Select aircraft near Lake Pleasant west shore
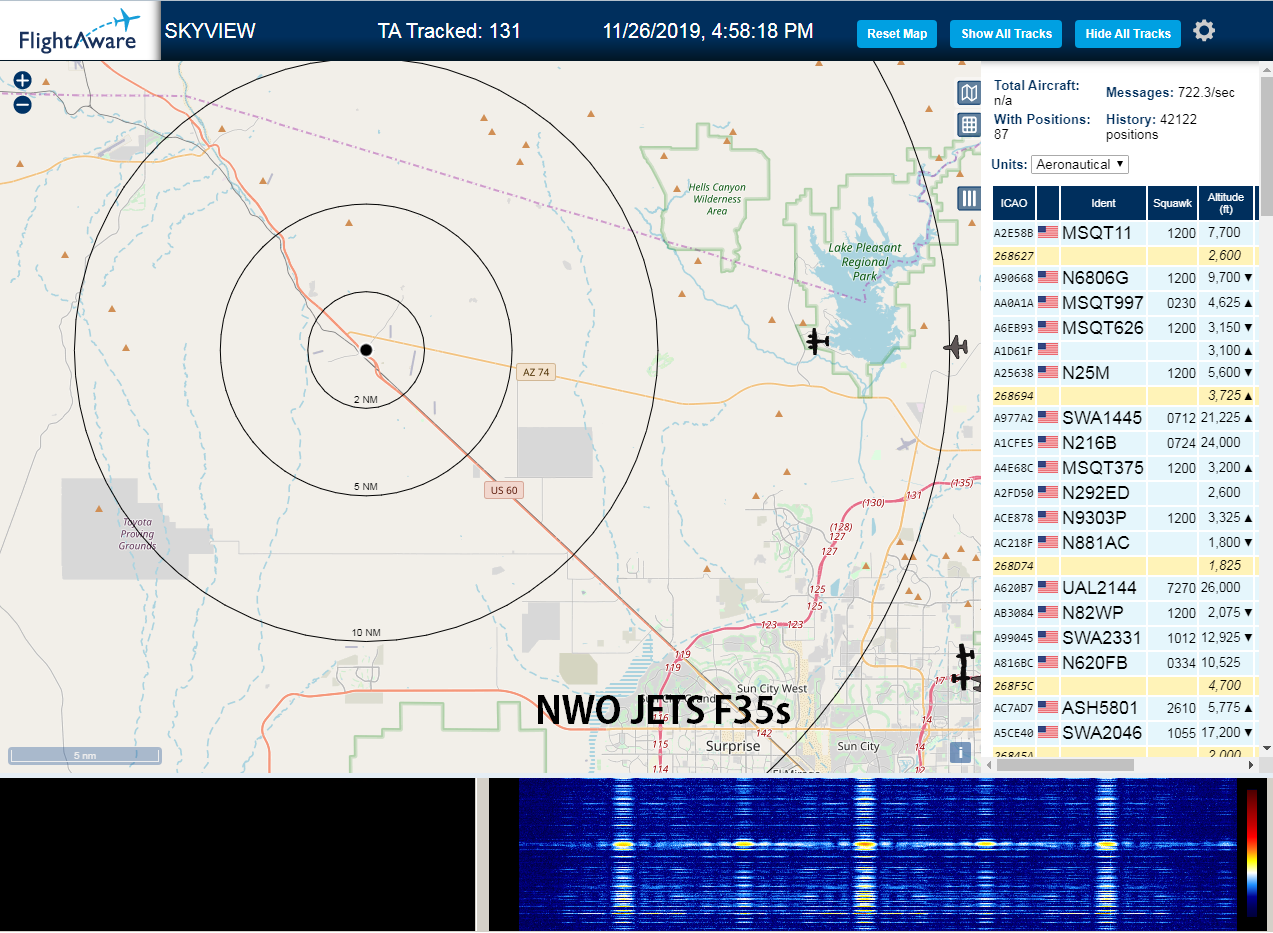This screenshot has width=1273, height=933. pyautogui.click(x=819, y=341)
